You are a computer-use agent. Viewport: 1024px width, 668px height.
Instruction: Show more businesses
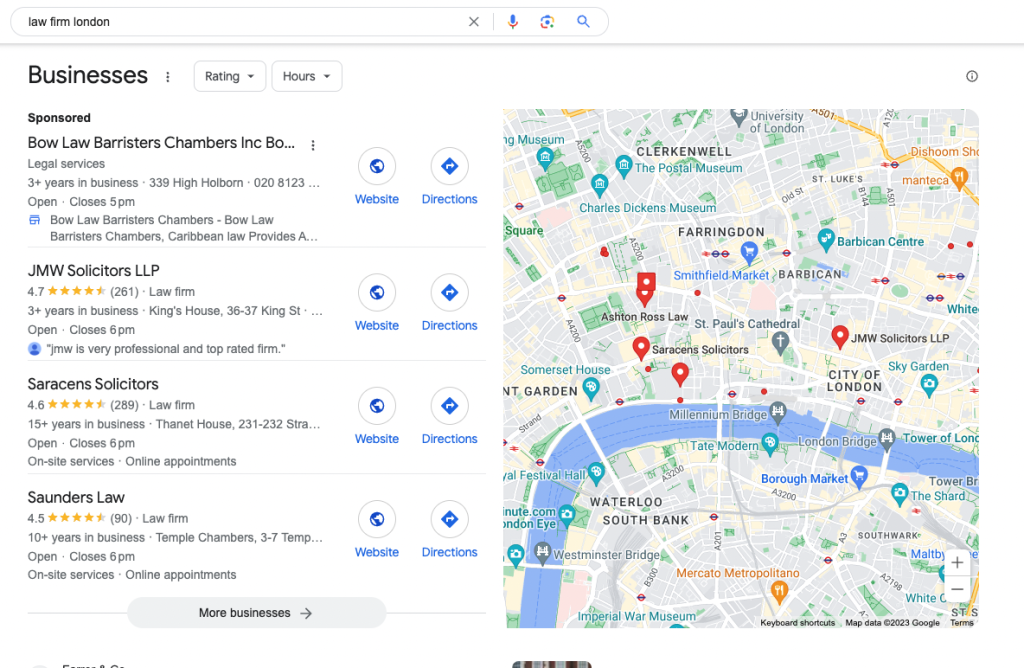click(x=257, y=612)
